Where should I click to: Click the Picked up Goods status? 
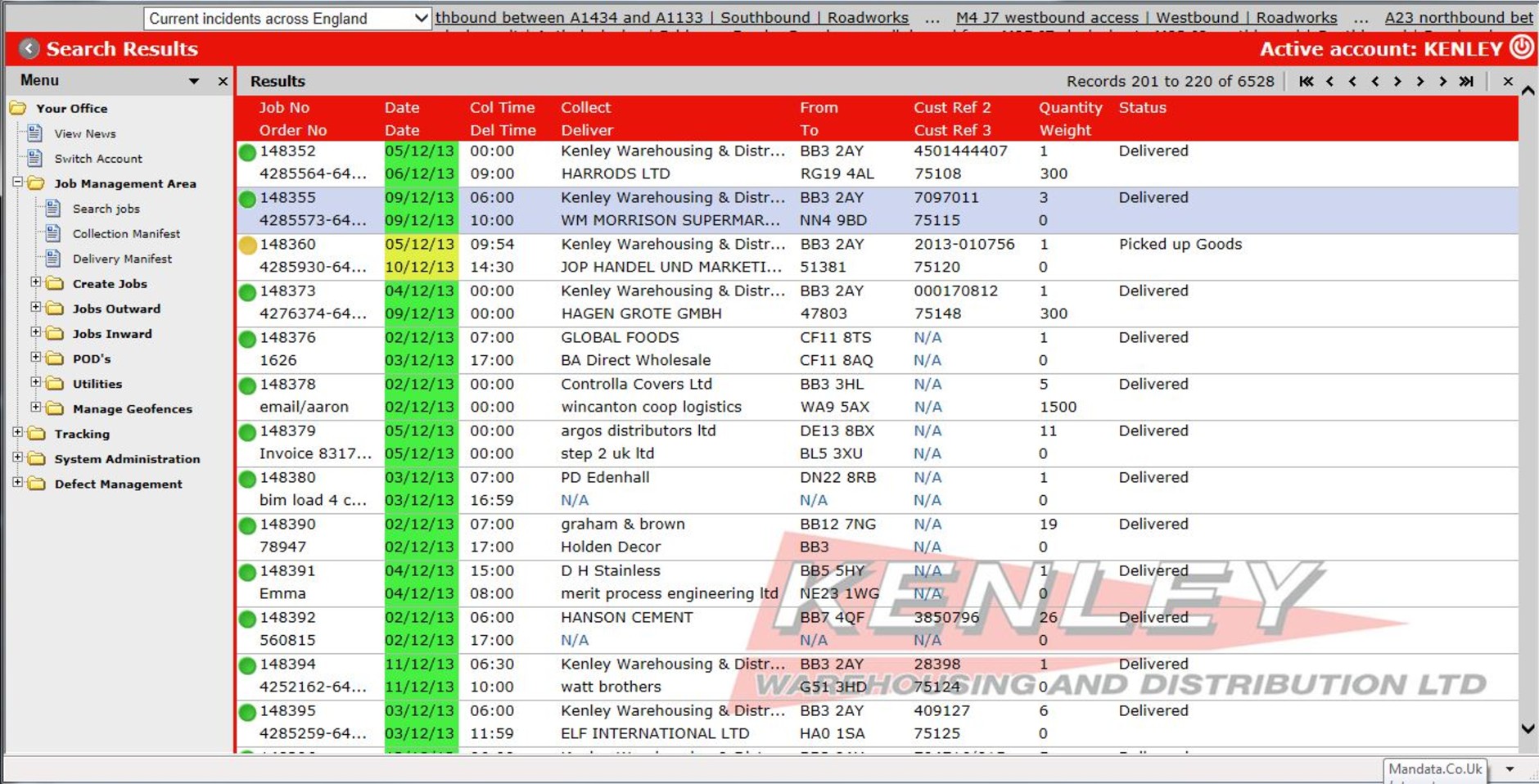pos(1180,244)
